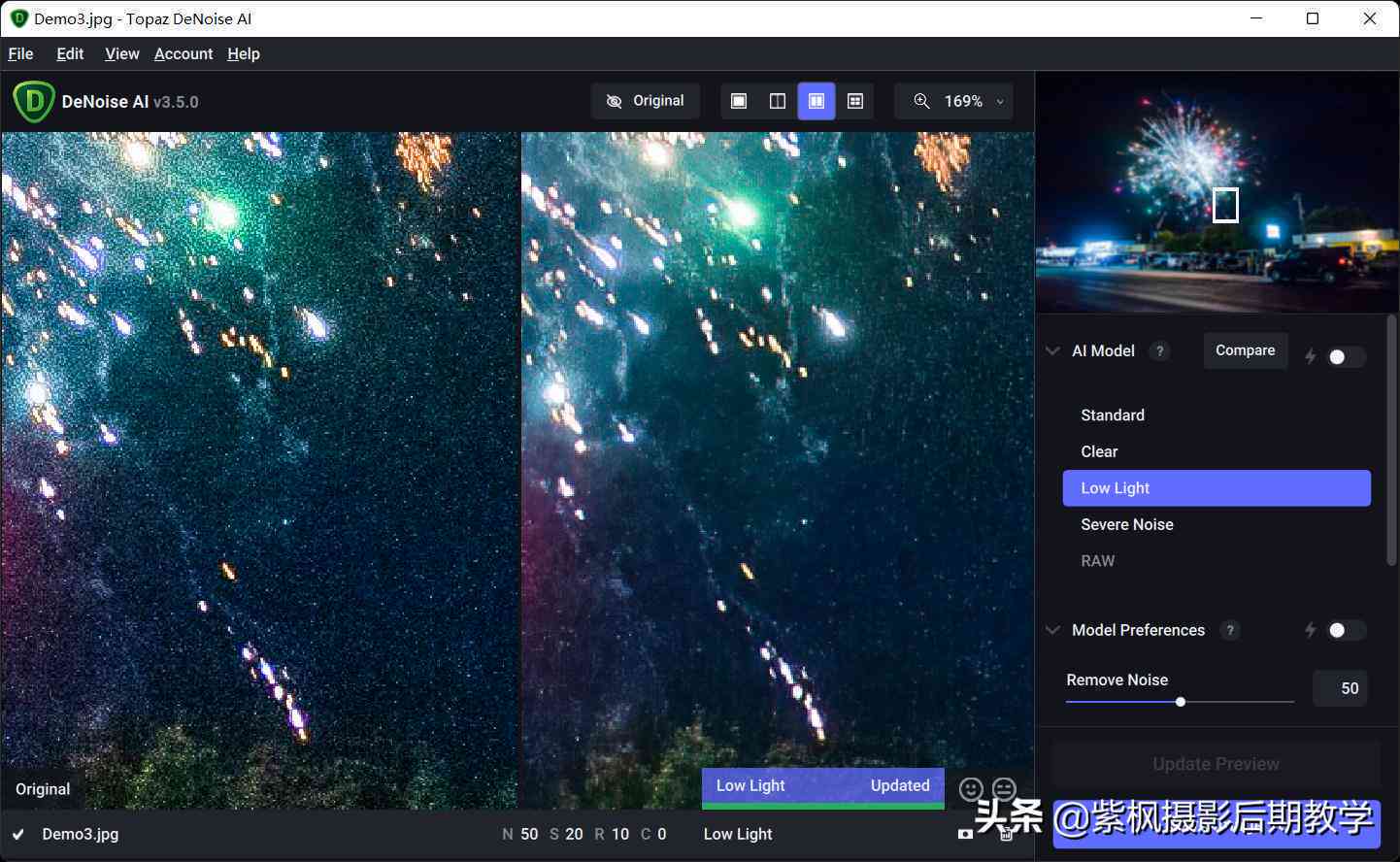Screen dimensions: 1400x862
Task: Toggle the Demo3.jpg checkmark
Action: [x=18, y=834]
